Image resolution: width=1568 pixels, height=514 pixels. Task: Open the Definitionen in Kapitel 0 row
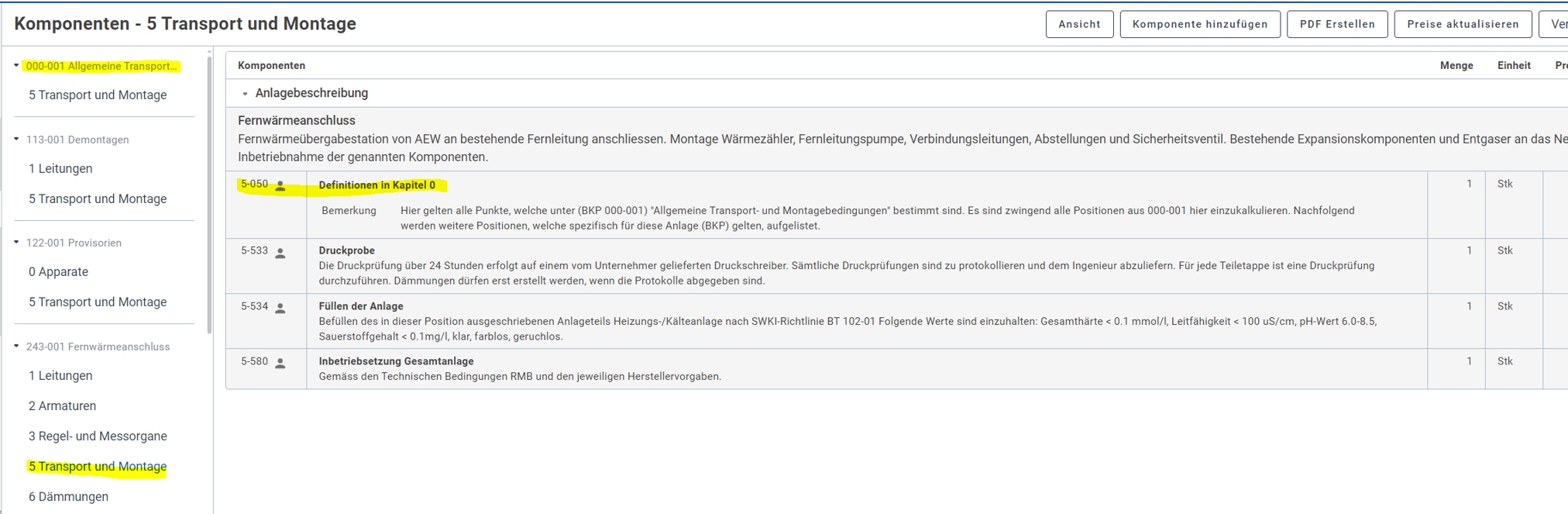pos(377,185)
